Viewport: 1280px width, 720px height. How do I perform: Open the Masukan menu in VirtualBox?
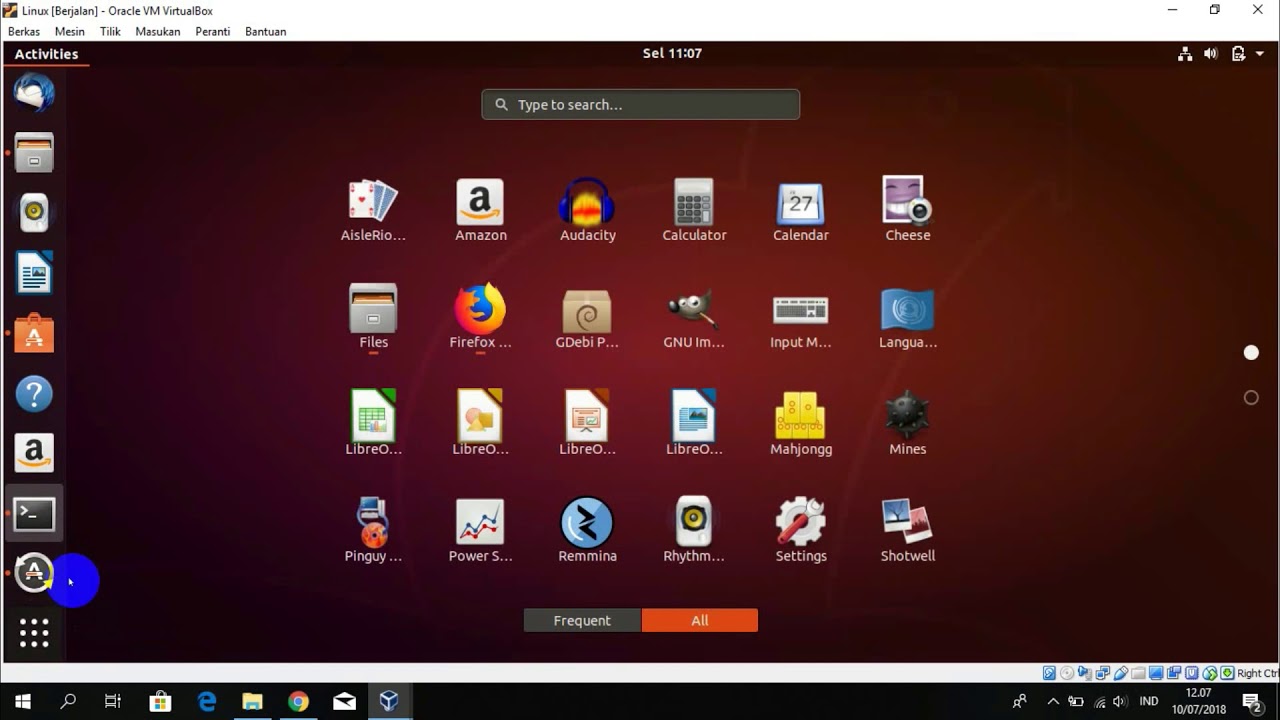pyautogui.click(x=158, y=31)
